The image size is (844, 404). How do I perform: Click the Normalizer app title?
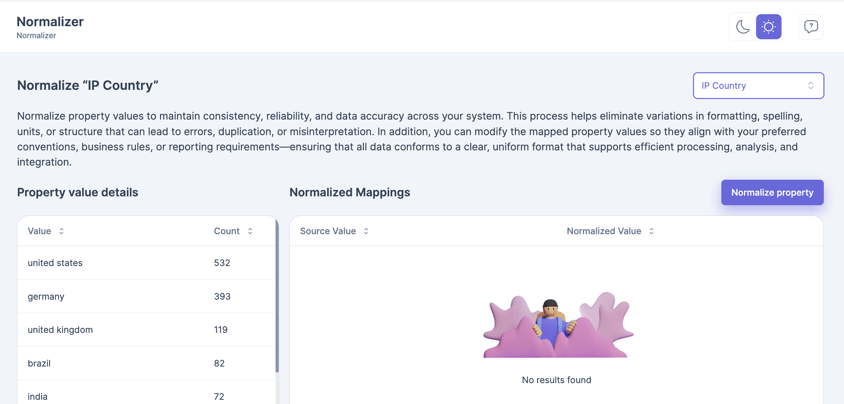50,21
